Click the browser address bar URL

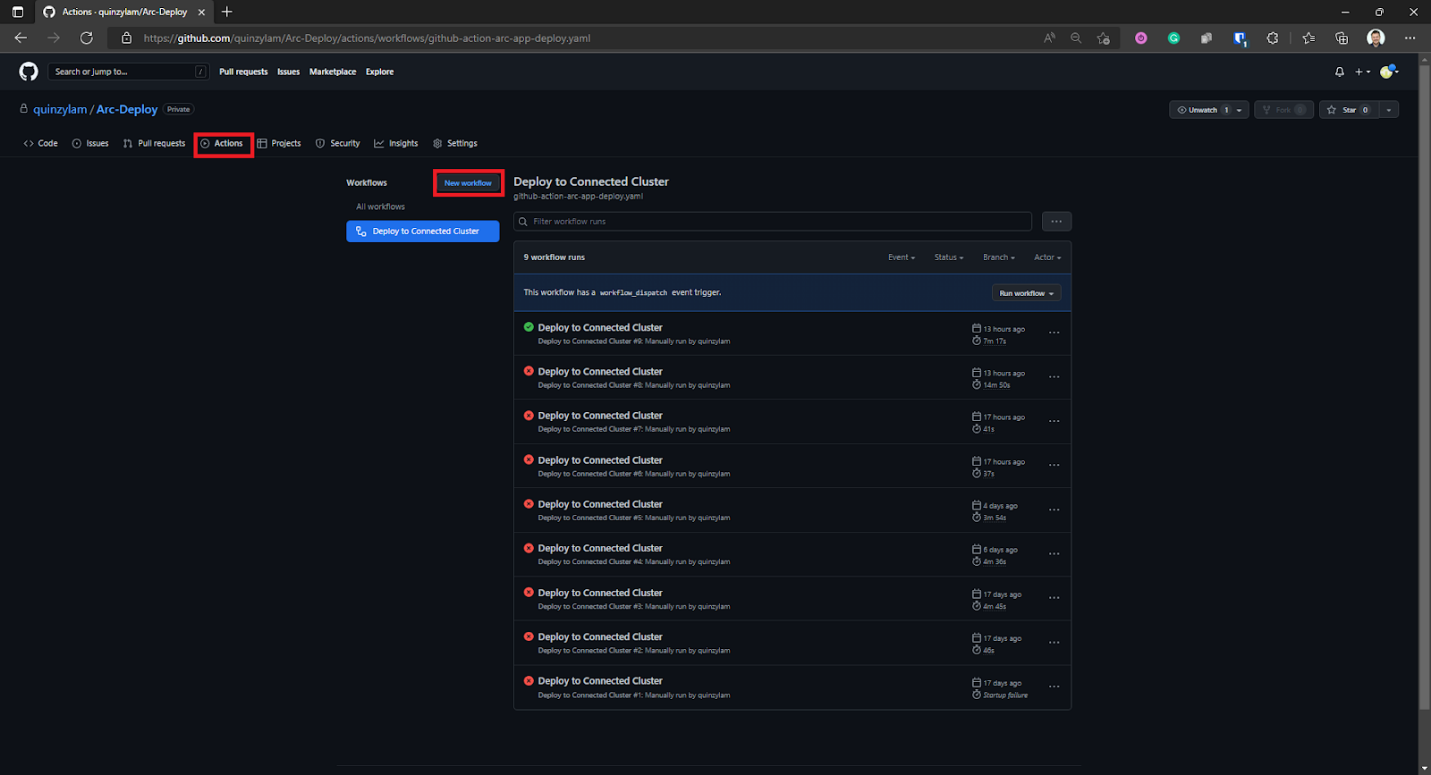366,38
